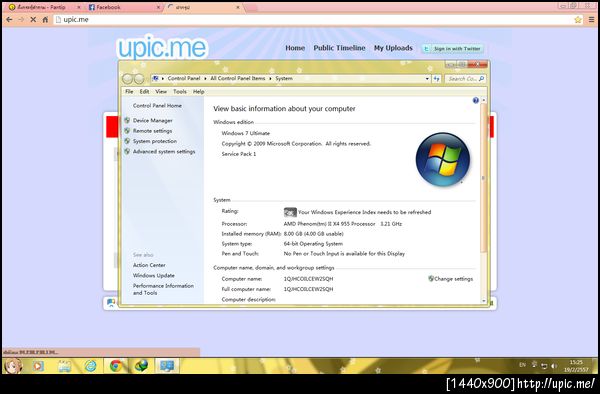Viewport: 600px width, 394px height.
Task: Open Windows Update link
Action: [154, 275]
